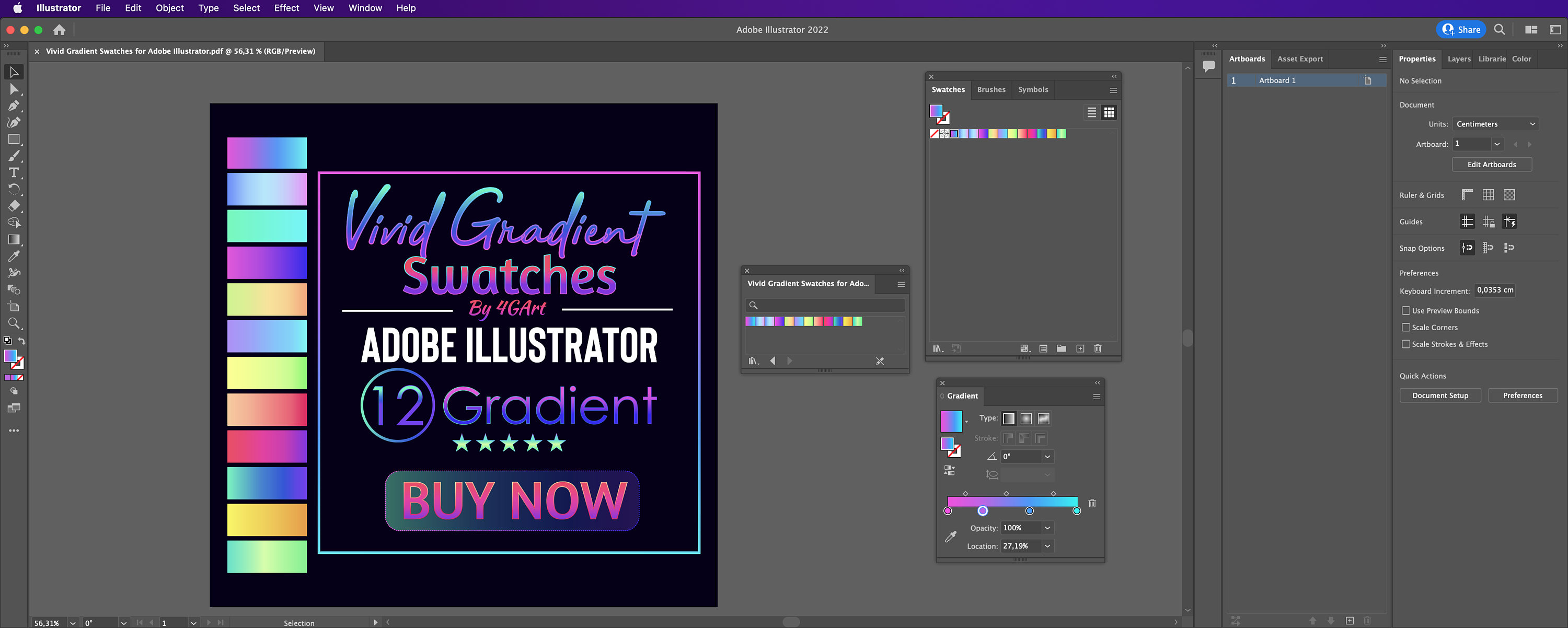
Task: Select radial gradient type in Gradient panel
Action: (1025, 418)
